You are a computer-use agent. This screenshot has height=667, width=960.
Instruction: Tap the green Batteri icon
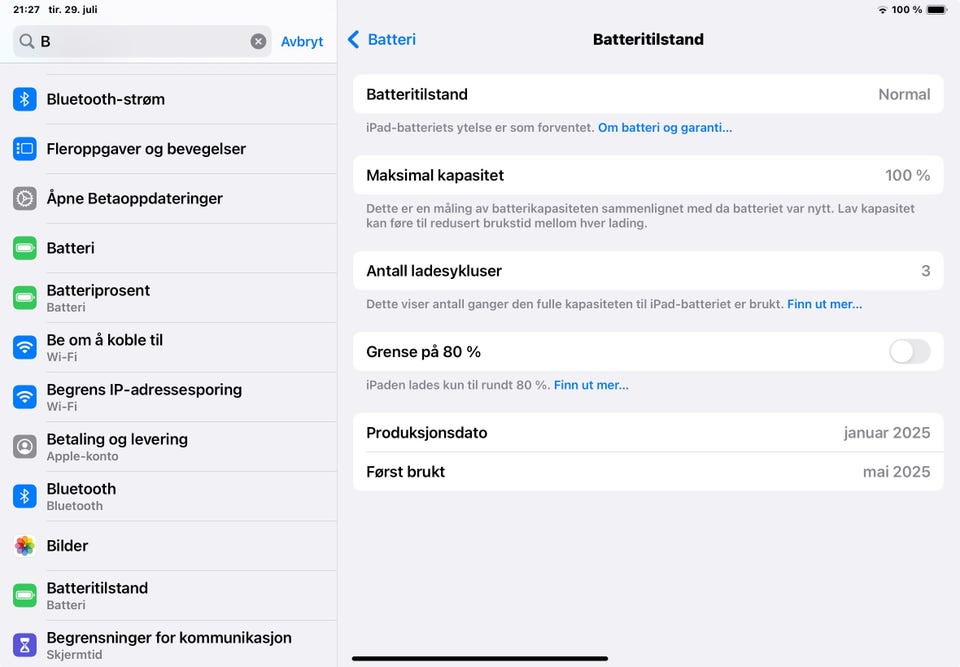[x=25, y=248]
